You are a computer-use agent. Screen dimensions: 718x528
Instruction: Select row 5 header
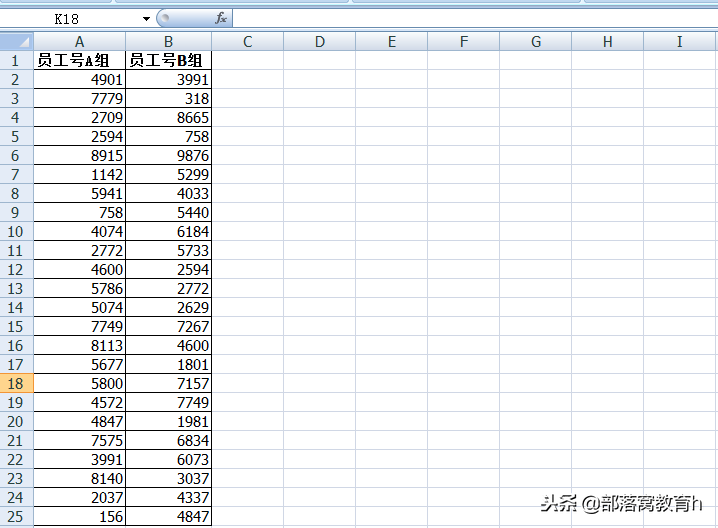(x=16, y=136)
